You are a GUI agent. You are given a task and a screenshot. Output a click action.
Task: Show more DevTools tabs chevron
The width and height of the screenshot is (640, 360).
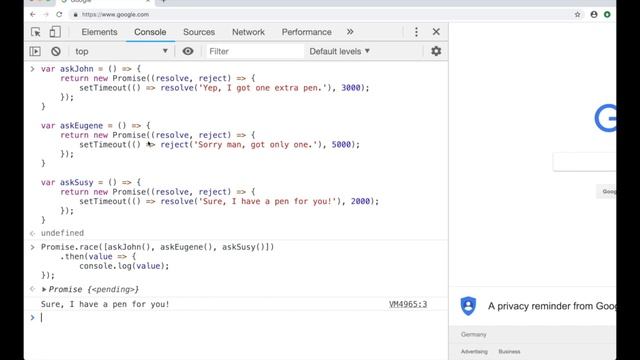[350, 32]
